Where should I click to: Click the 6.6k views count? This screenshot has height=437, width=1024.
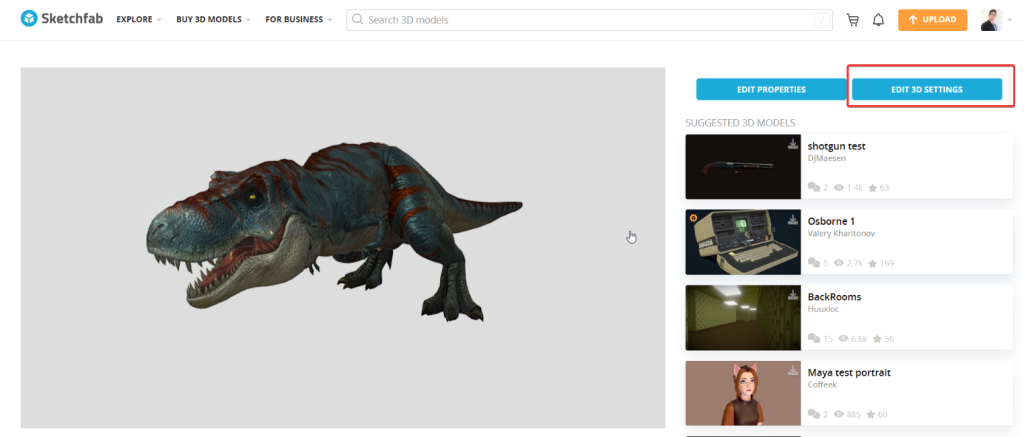pos(859,338)
